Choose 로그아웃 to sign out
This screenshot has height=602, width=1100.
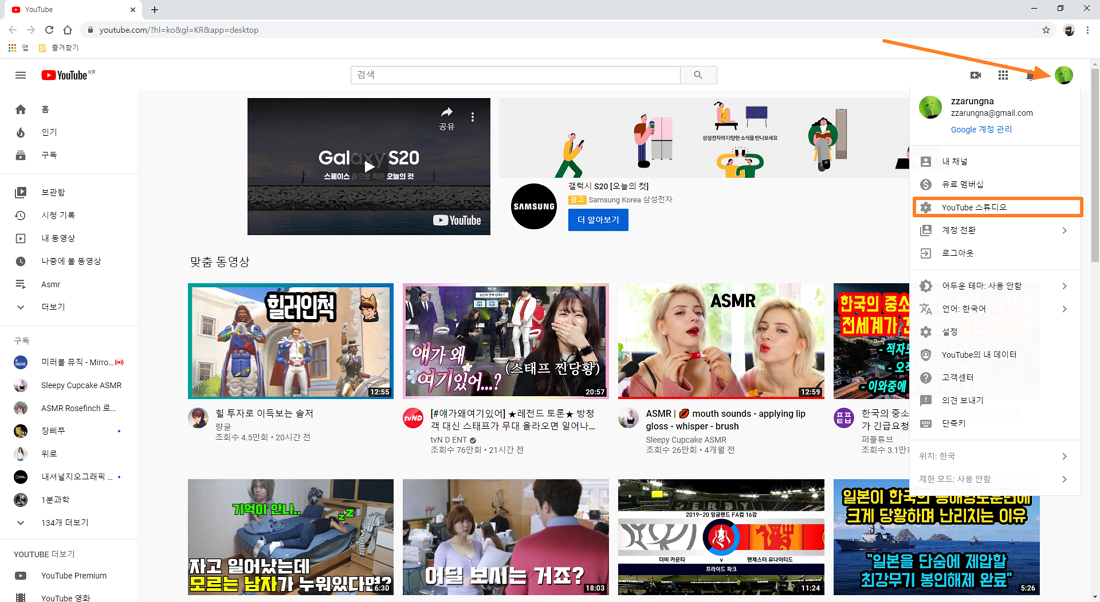[x=994, y=253]
